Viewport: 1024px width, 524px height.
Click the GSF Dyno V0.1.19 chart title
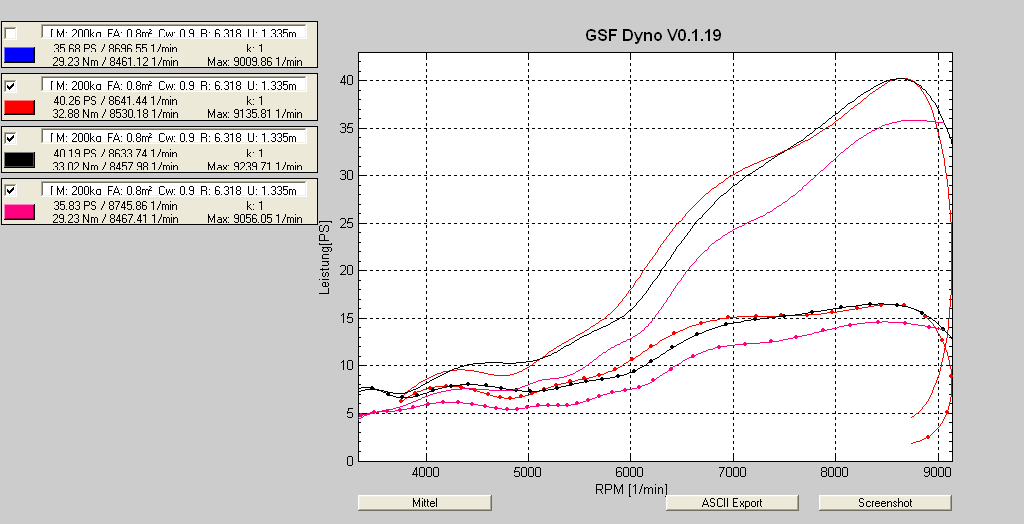tap(653, 35)
